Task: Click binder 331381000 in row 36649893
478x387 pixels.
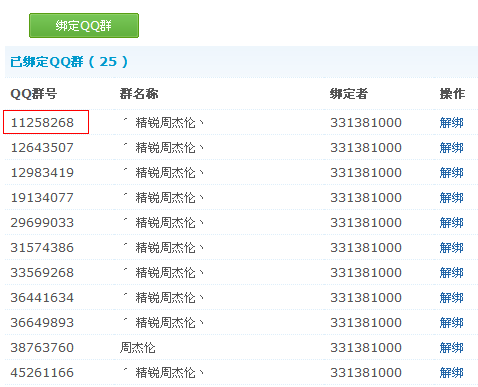Action: [x=366, y=323]
